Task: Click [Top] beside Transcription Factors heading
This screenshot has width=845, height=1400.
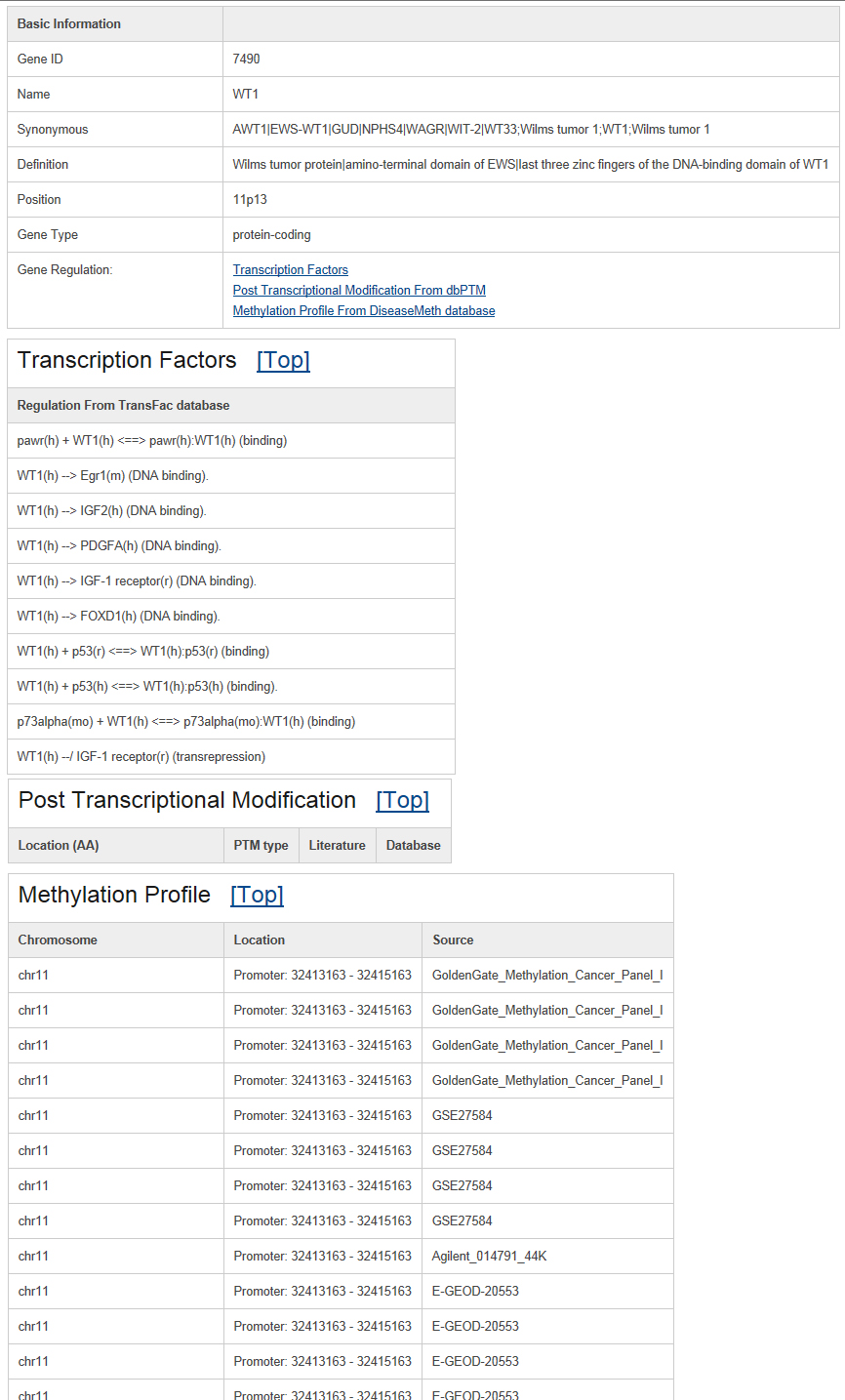Action: click(x=283, y=360)
